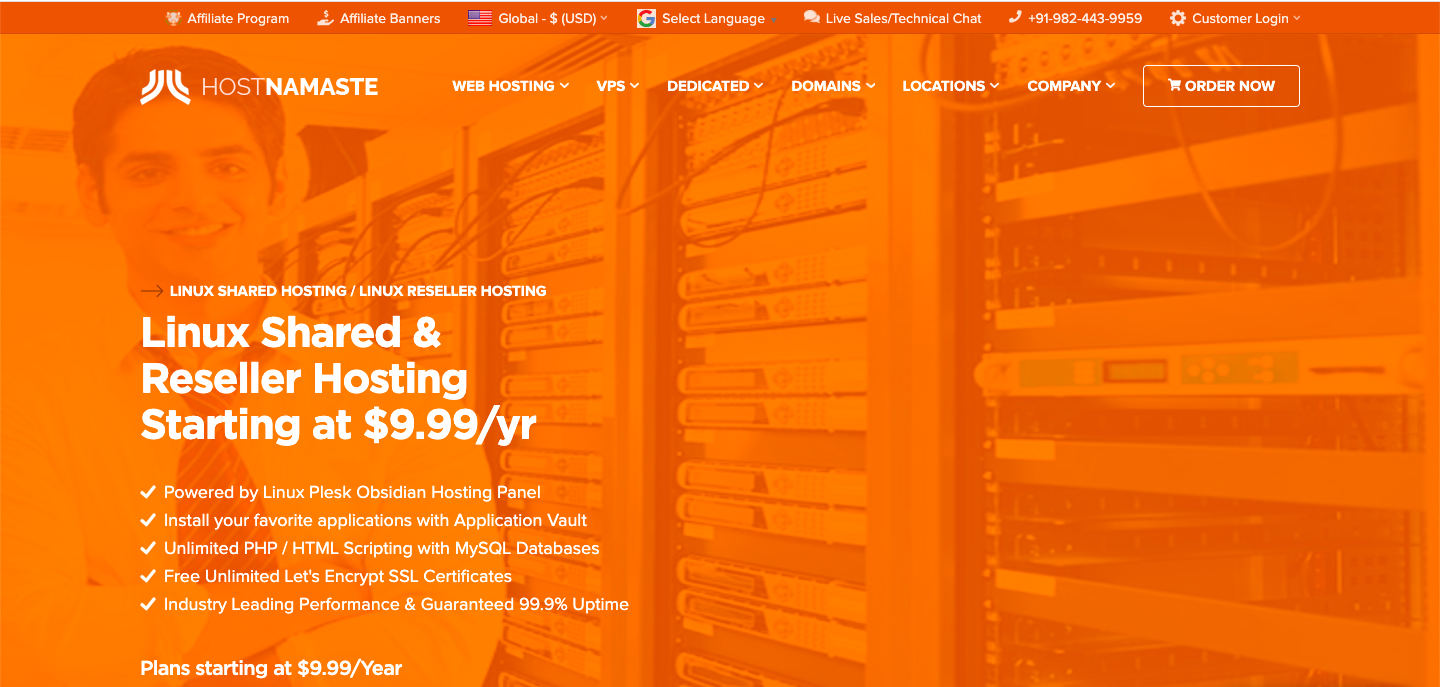Click the Customer Login gear icon
1440x687 pixels.
[x=1178, y=18]
